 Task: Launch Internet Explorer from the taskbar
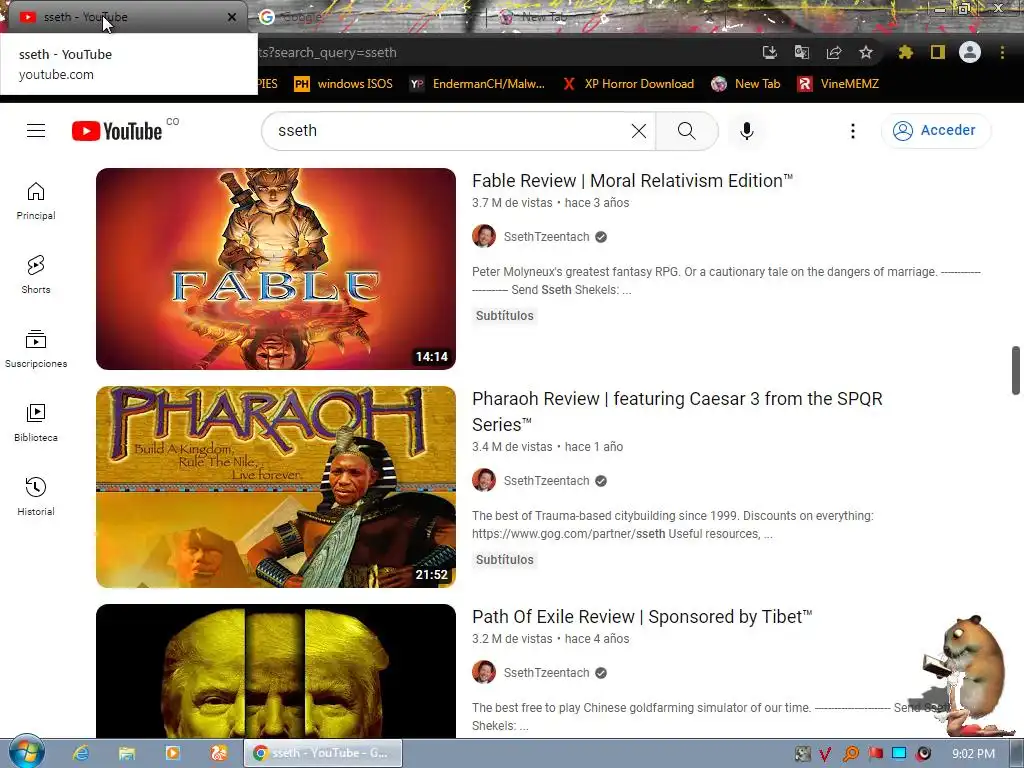click(81, 753)
